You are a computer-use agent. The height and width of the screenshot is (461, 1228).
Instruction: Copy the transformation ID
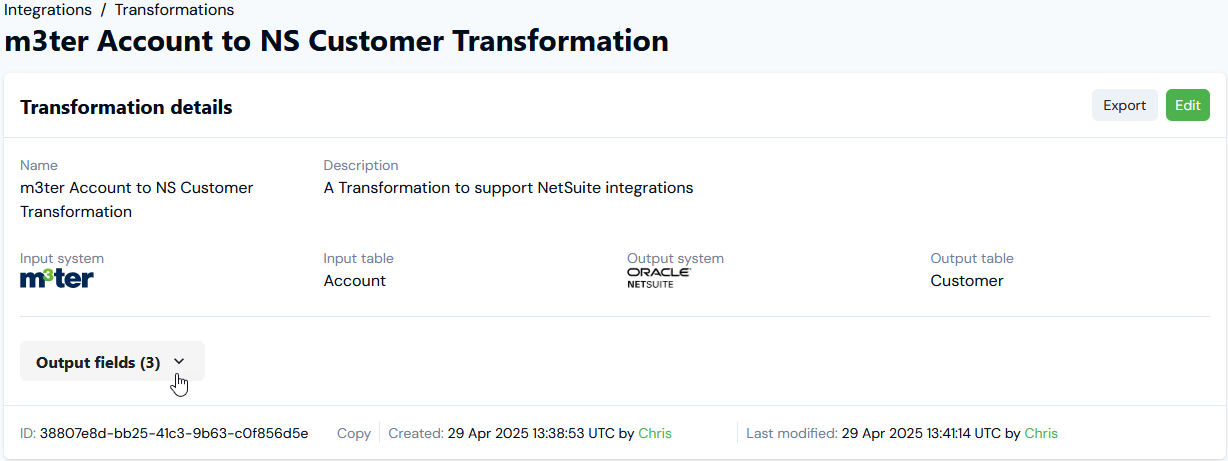click(353, 433)
